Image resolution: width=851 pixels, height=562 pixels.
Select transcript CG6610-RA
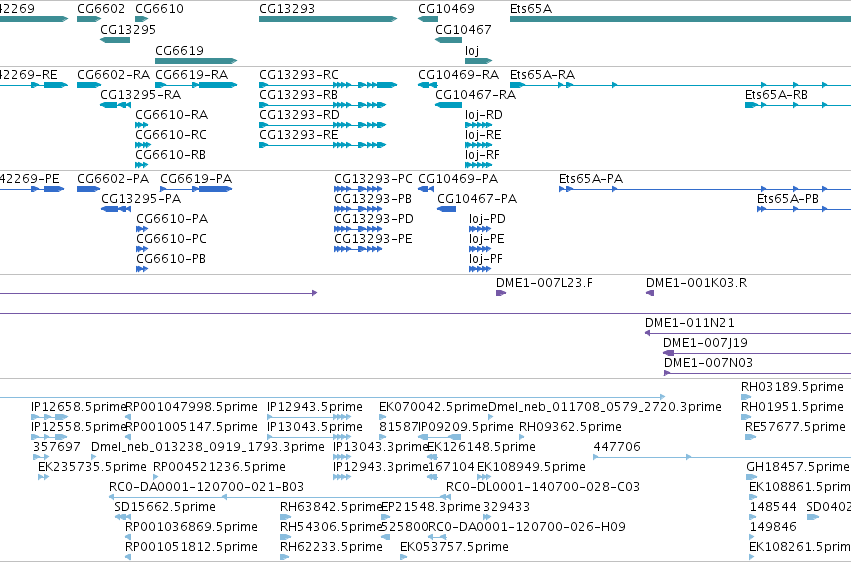point(142,125)
